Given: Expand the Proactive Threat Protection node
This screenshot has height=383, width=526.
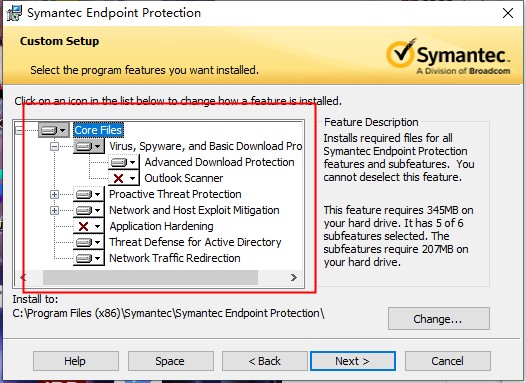Looking at the screenshot, I should (x=54, y=194).
